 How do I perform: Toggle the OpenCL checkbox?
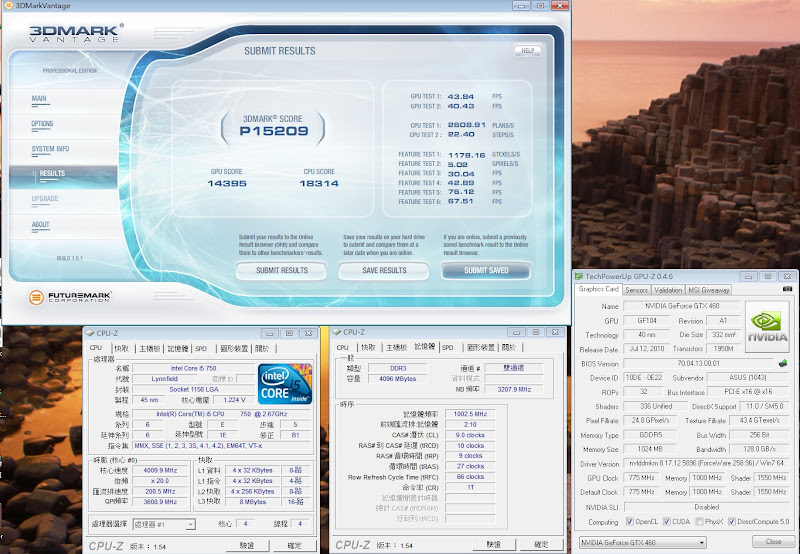pos(630,521)
